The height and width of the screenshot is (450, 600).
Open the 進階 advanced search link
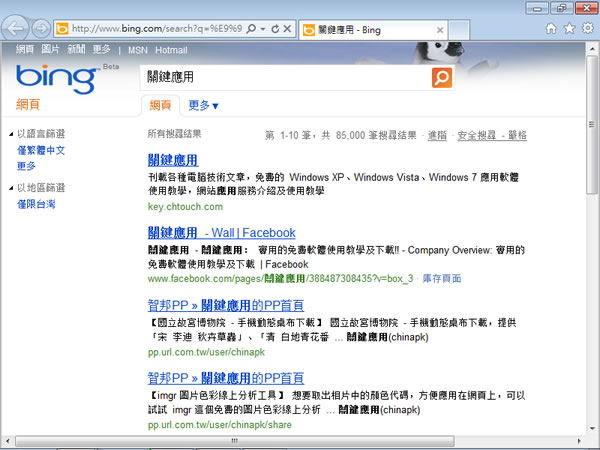(437, 135)
